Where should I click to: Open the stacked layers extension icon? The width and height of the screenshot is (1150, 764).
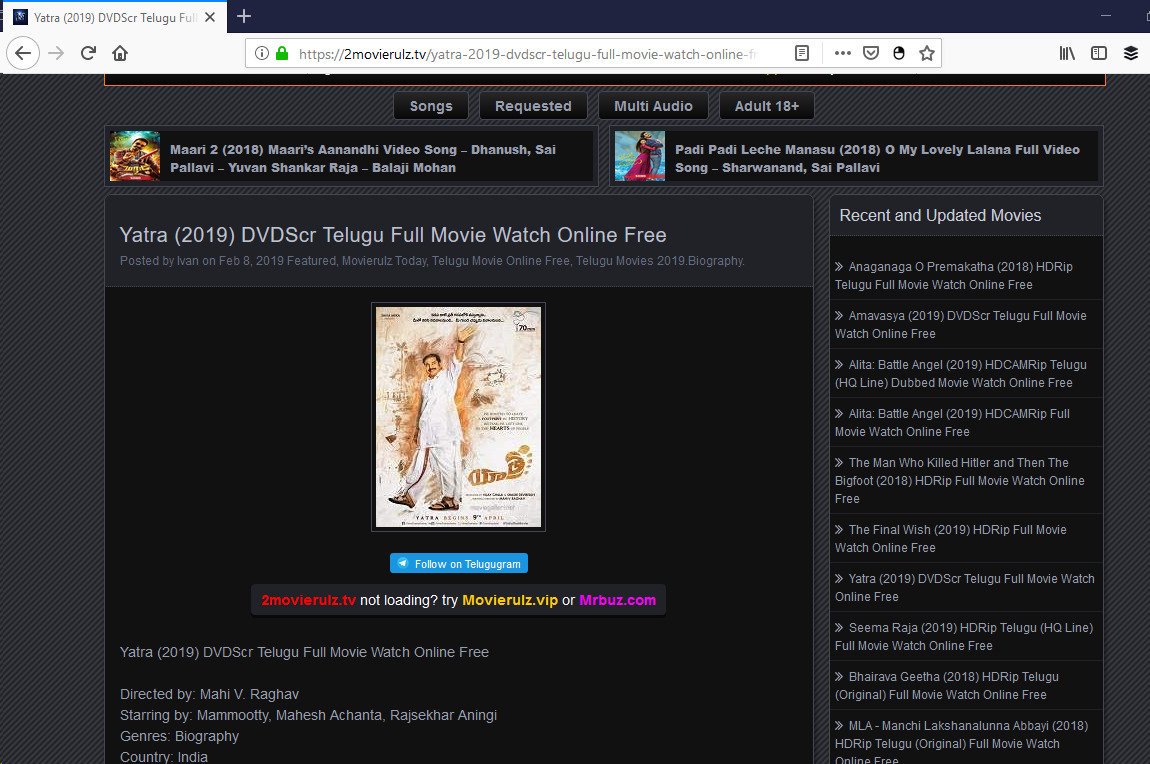(x=1131, y=54)
